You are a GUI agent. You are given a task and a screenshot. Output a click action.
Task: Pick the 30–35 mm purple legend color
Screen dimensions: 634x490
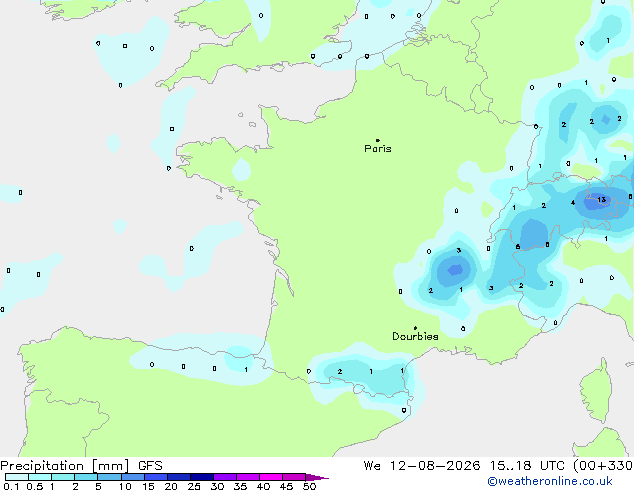(225, 477)
